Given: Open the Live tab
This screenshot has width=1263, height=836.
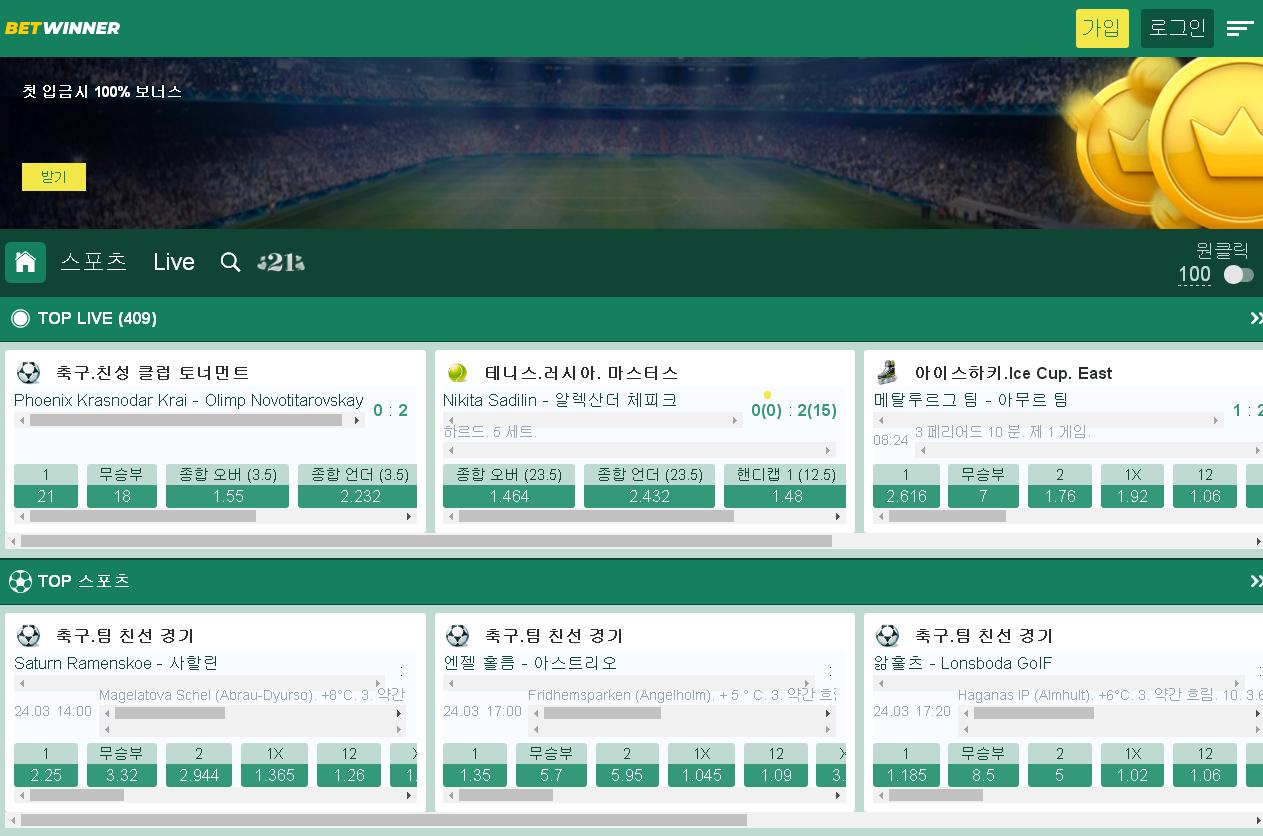Looking at the screenshot, I should tap(174, 262).
